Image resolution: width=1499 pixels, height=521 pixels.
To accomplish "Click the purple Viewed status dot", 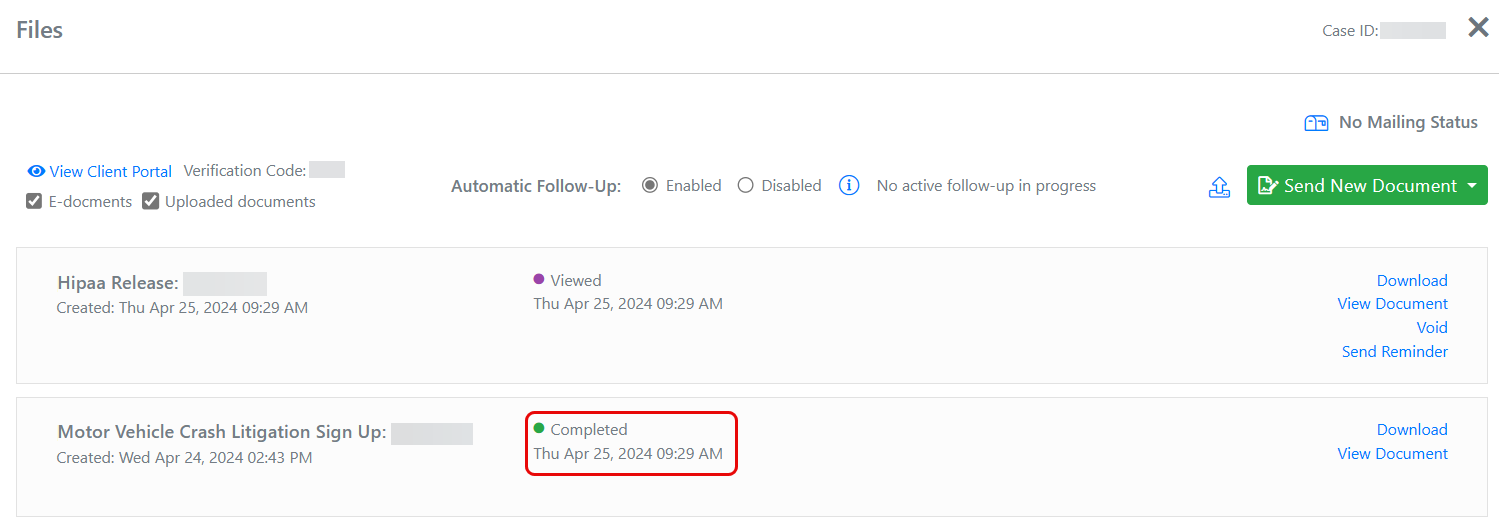I will (539, 280).
